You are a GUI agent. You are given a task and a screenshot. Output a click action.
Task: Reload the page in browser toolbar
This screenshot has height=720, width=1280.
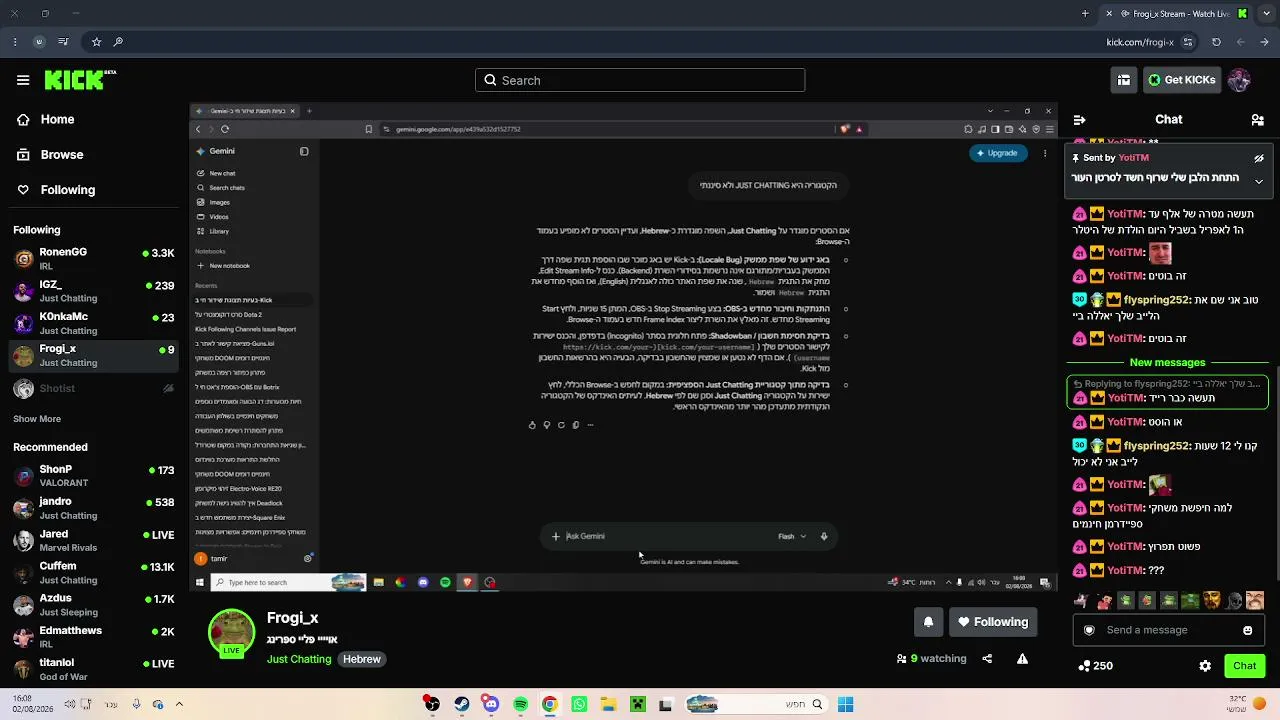click(1216, 42)
